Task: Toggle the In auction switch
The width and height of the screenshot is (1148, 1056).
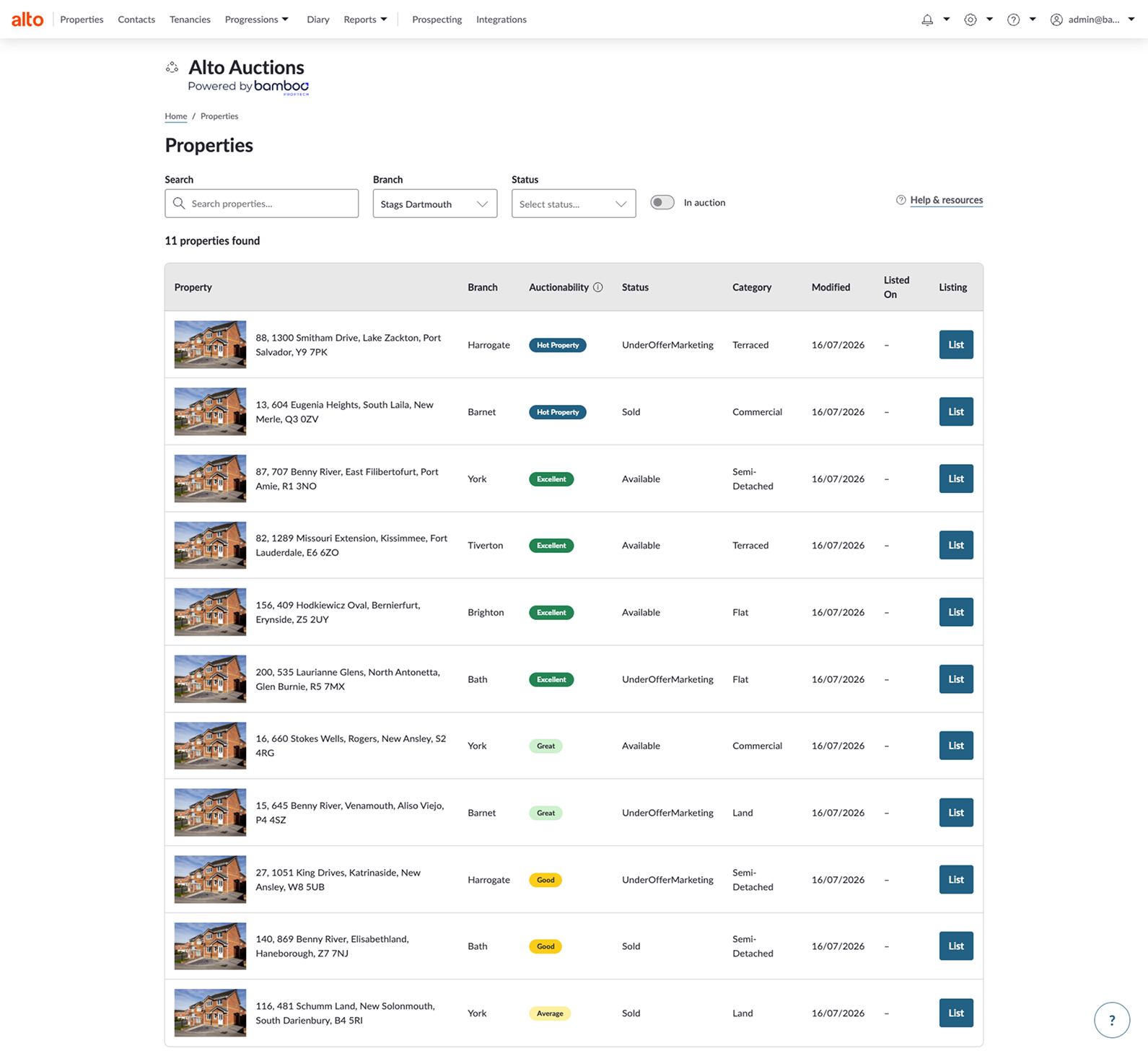Action: (x=662, y=203)
